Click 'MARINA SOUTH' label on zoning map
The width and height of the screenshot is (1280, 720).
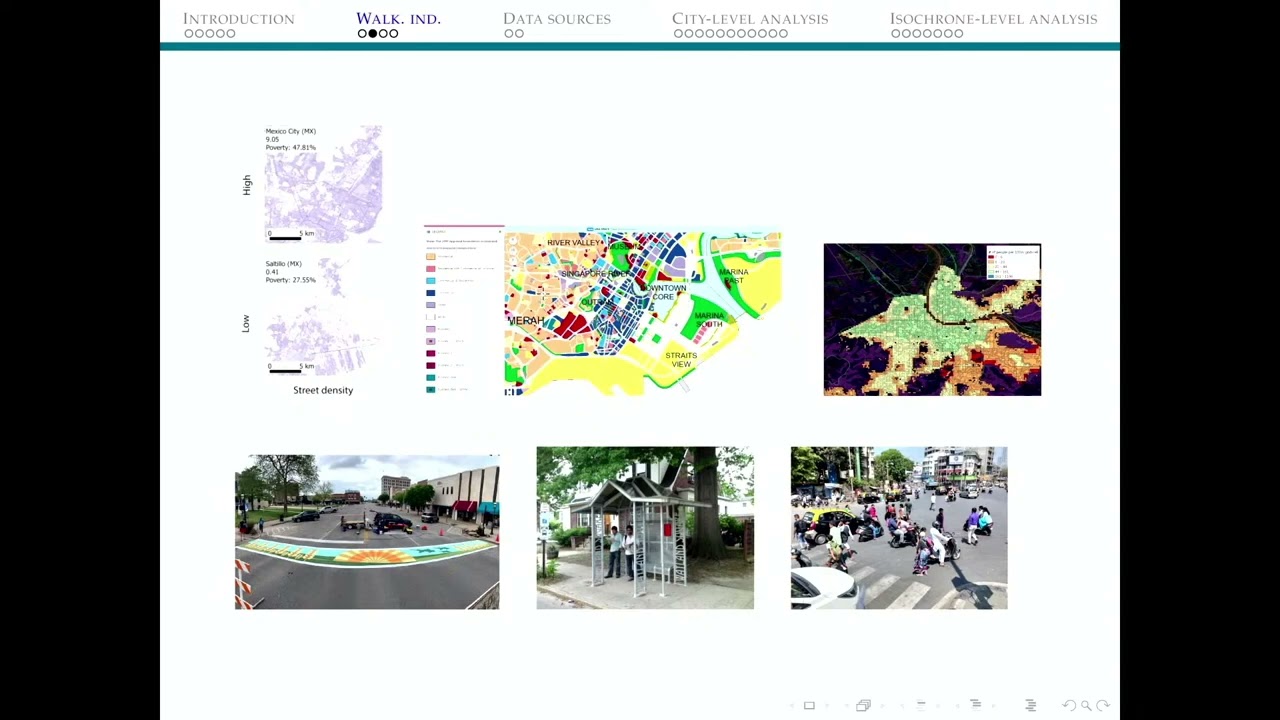(709, 320)
